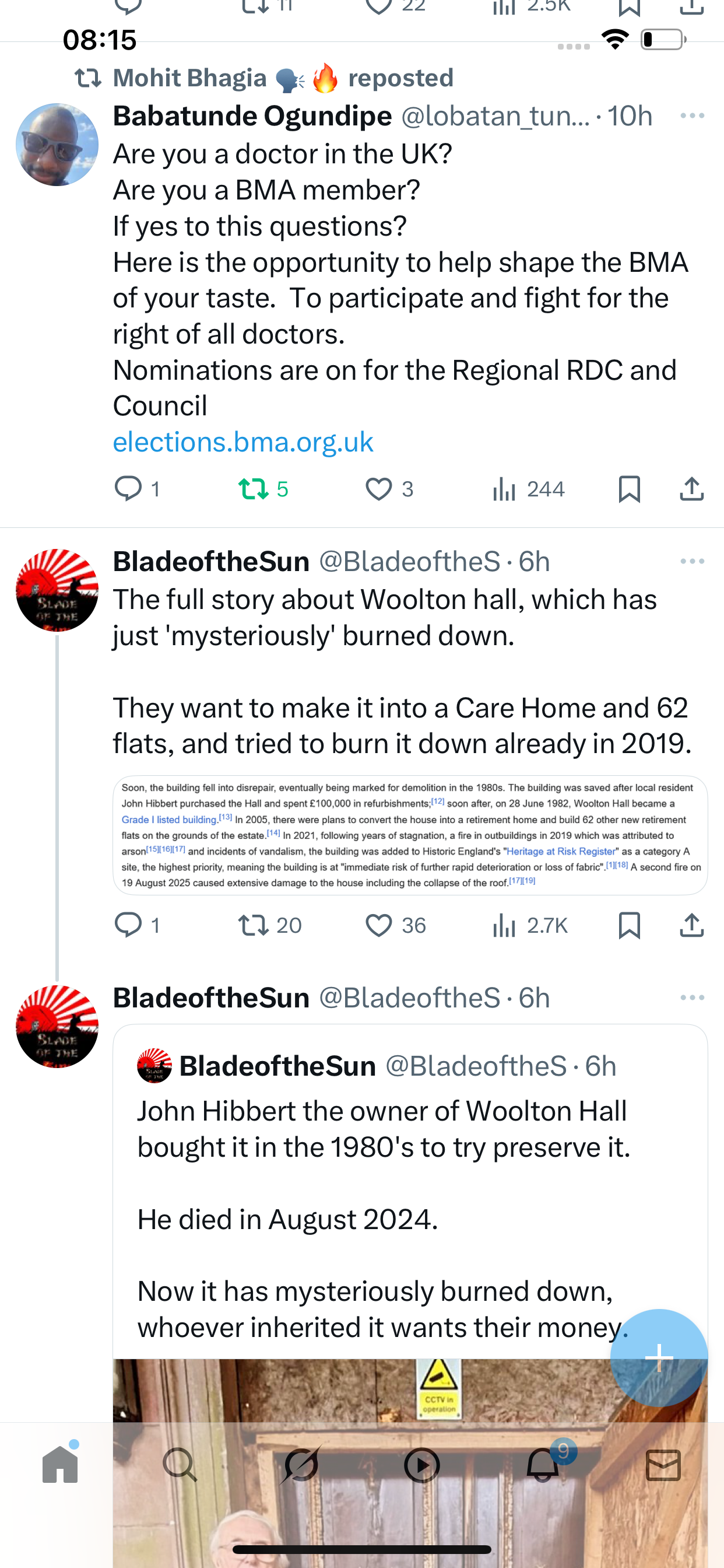Open Grok tab in bottom navigation
Viewport: 724px width, 1568px height.
coord(301,1465)
